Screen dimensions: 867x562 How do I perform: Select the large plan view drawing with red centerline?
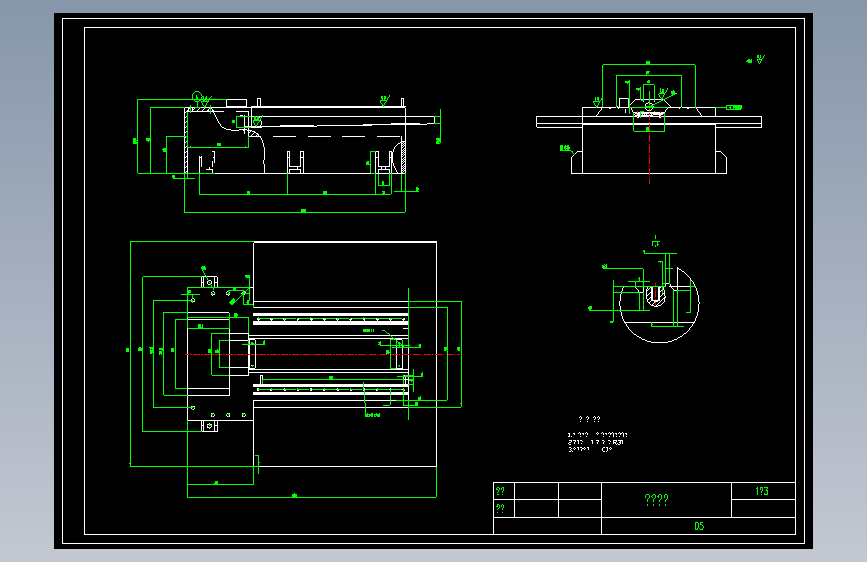click(x=296, y=369)
